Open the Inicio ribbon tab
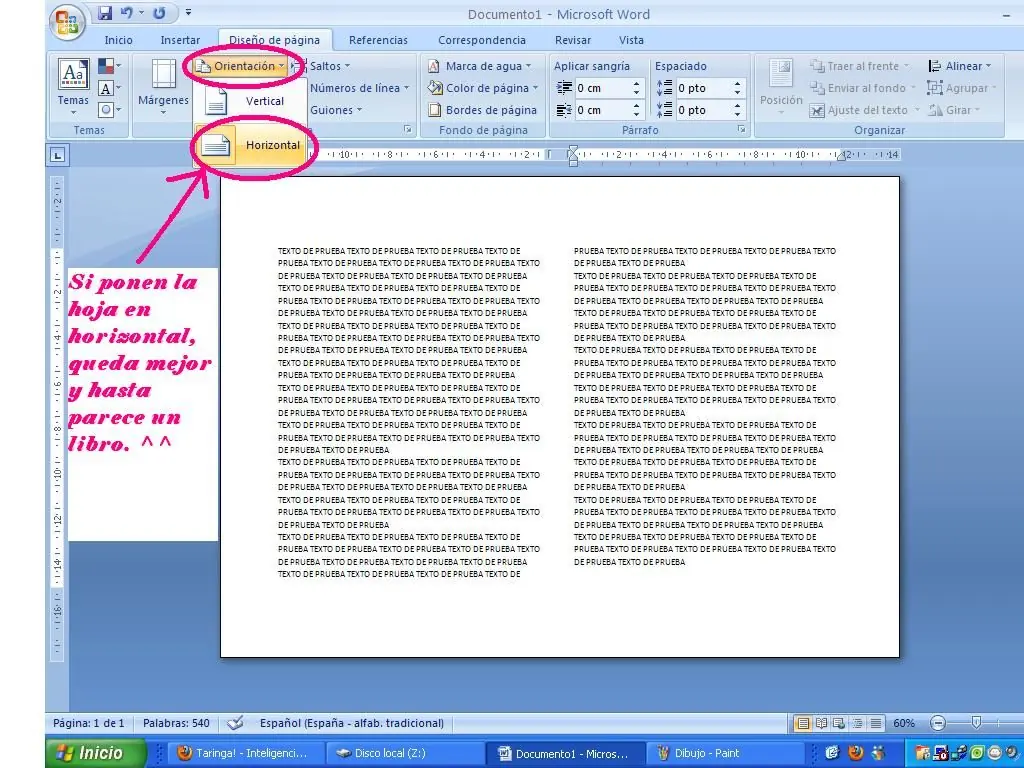1024x768 pixels. click(x=118, y=40)
